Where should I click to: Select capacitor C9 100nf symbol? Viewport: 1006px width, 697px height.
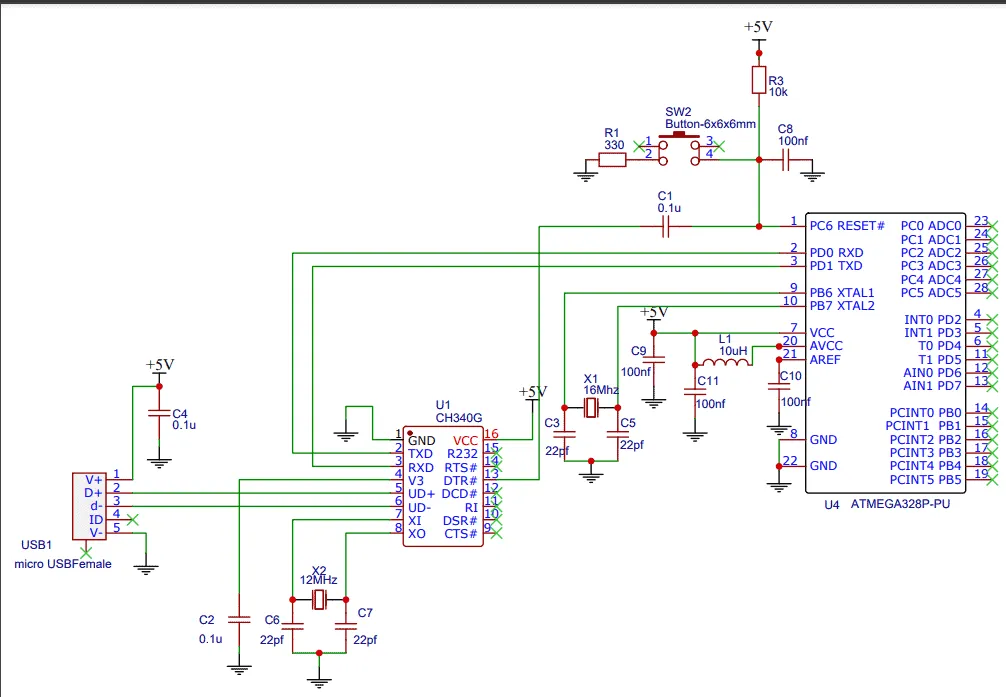click(x=654, y=360)
